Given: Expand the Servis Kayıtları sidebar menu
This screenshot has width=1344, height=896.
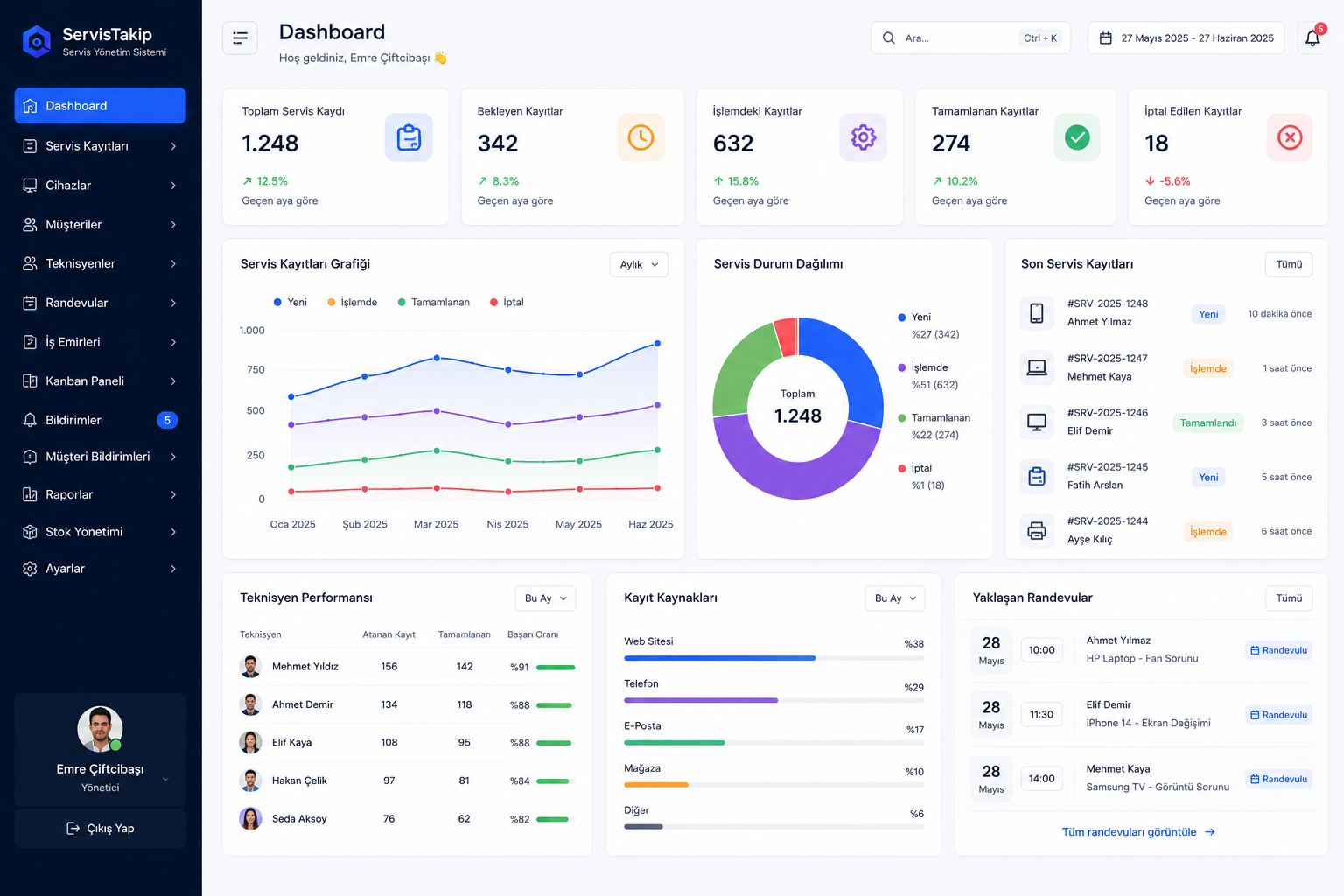Looking at the screenshot, I should pyautogui.click(x=100, y=146).
